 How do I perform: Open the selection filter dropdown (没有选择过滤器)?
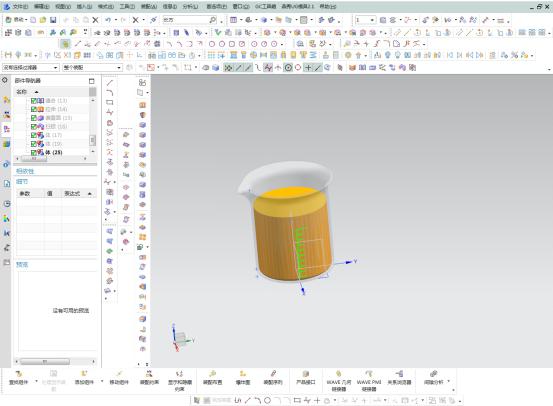(30, 67)
